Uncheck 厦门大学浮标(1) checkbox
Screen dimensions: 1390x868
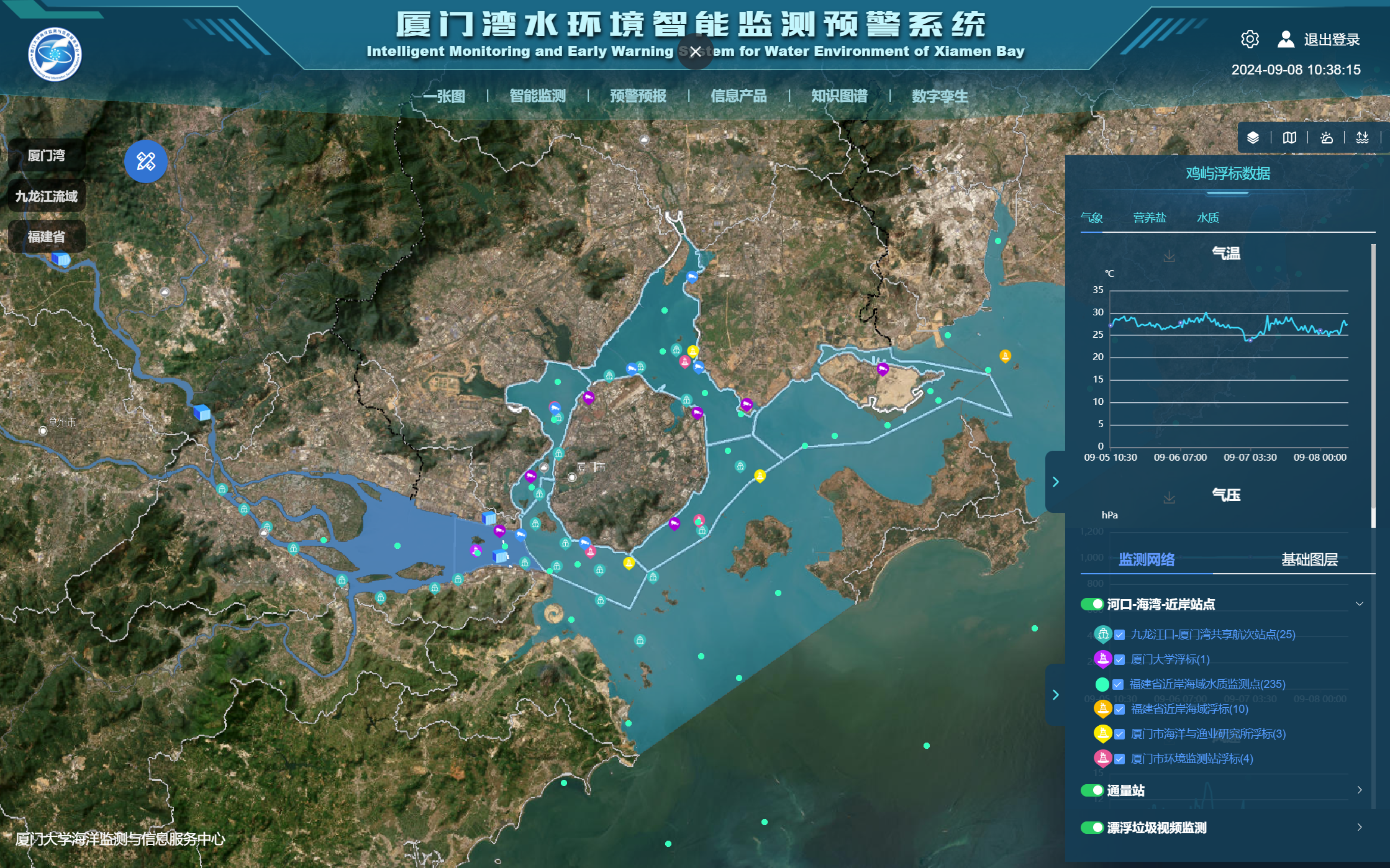(x=1120, y=659)
